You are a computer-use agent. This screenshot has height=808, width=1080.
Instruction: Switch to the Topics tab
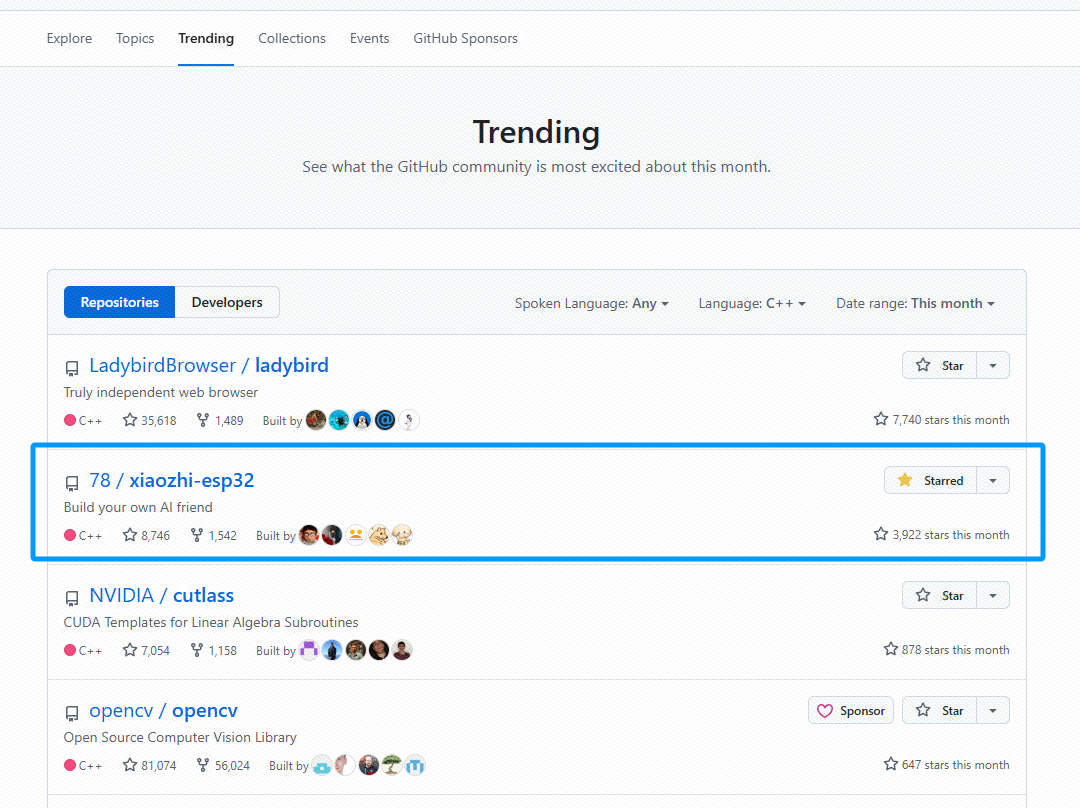click(135, 39)
